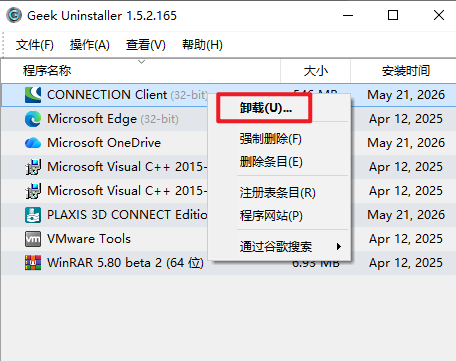
Task: Select 注册表条目(R) context menu entry
Action: (277, 192)
